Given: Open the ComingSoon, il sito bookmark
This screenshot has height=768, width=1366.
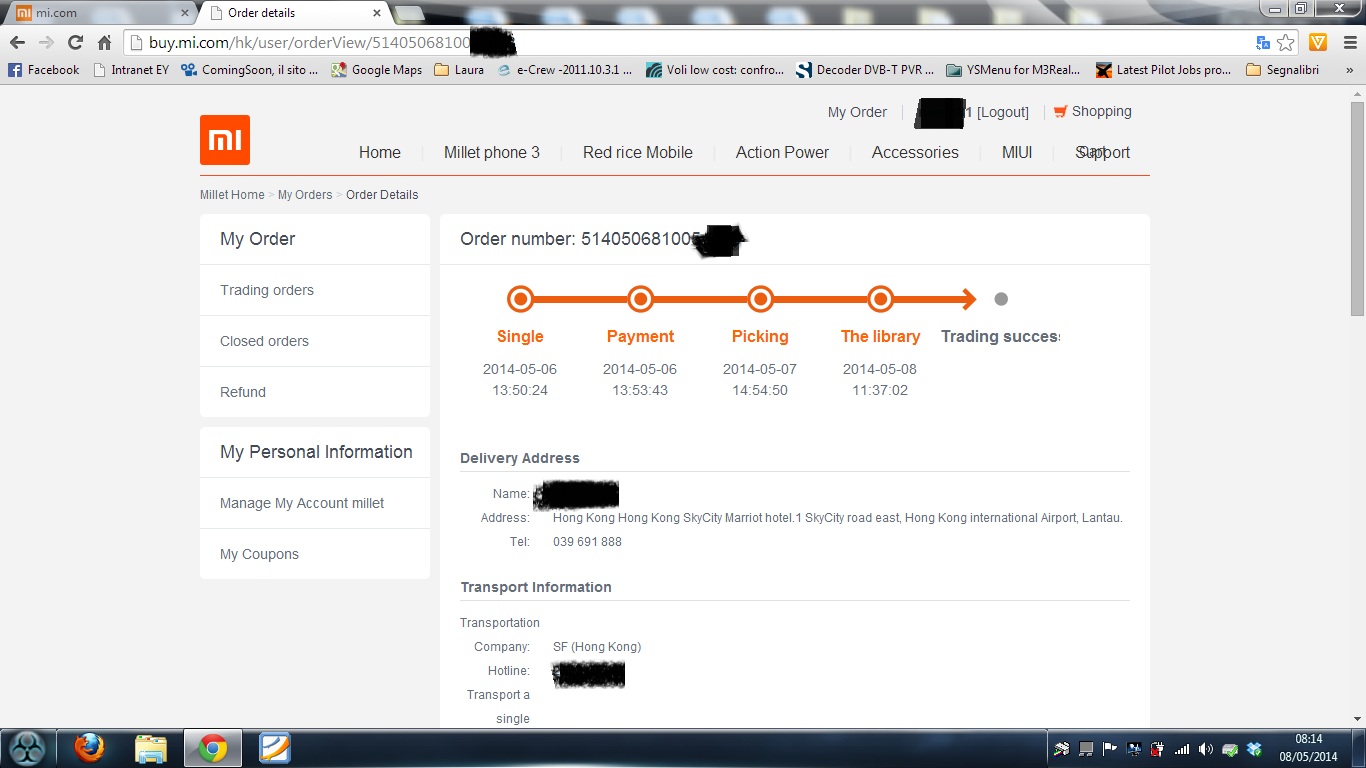Looking at the screenshot, I should click(250, 70).
